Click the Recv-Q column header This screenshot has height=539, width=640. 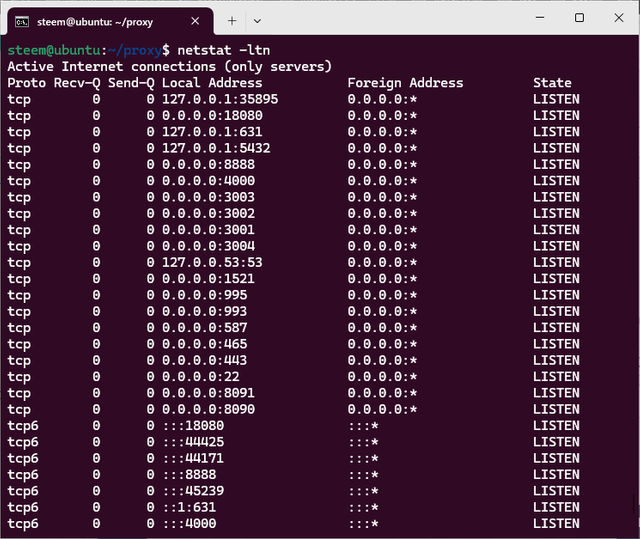tap(77, 83)
